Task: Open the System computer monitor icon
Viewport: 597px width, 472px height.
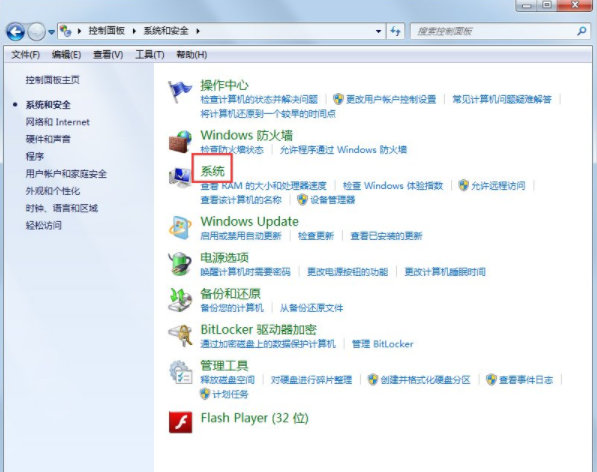Action: (x=180, y=177)
